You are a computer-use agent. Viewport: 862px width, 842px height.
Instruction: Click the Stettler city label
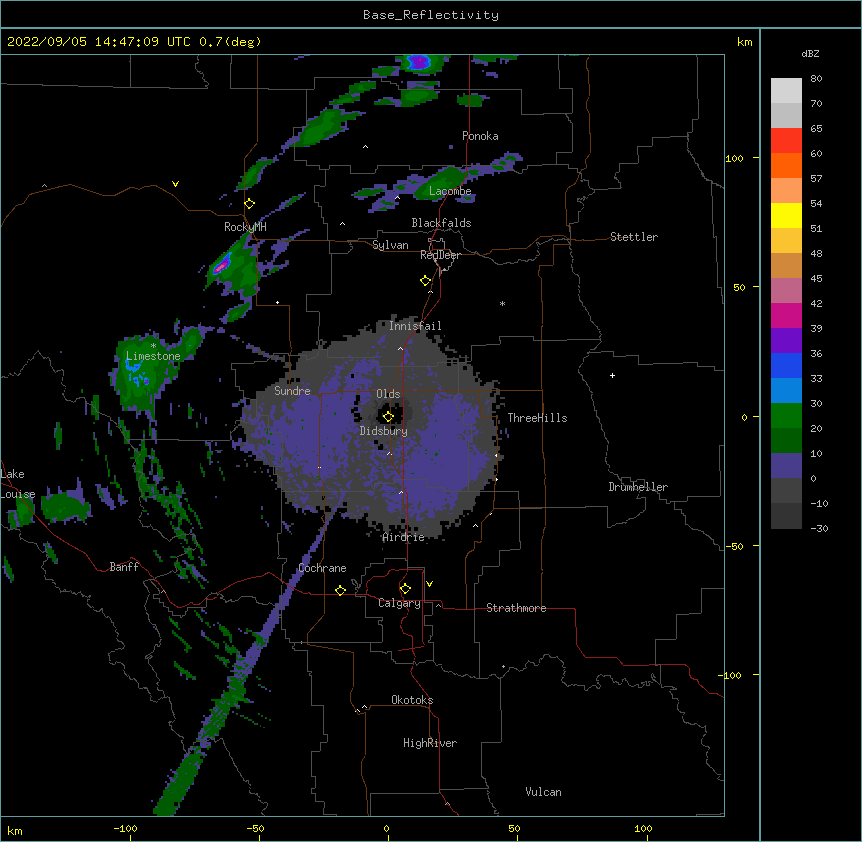click(634, 237)
